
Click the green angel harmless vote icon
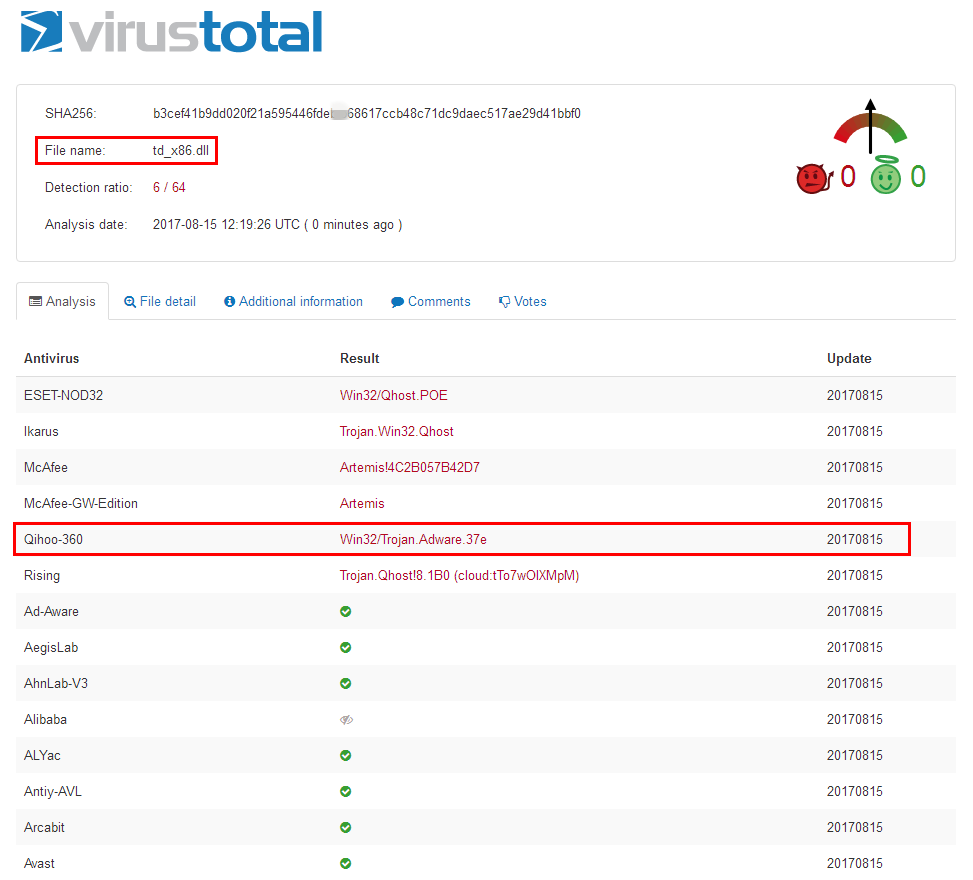coord(885,177)
